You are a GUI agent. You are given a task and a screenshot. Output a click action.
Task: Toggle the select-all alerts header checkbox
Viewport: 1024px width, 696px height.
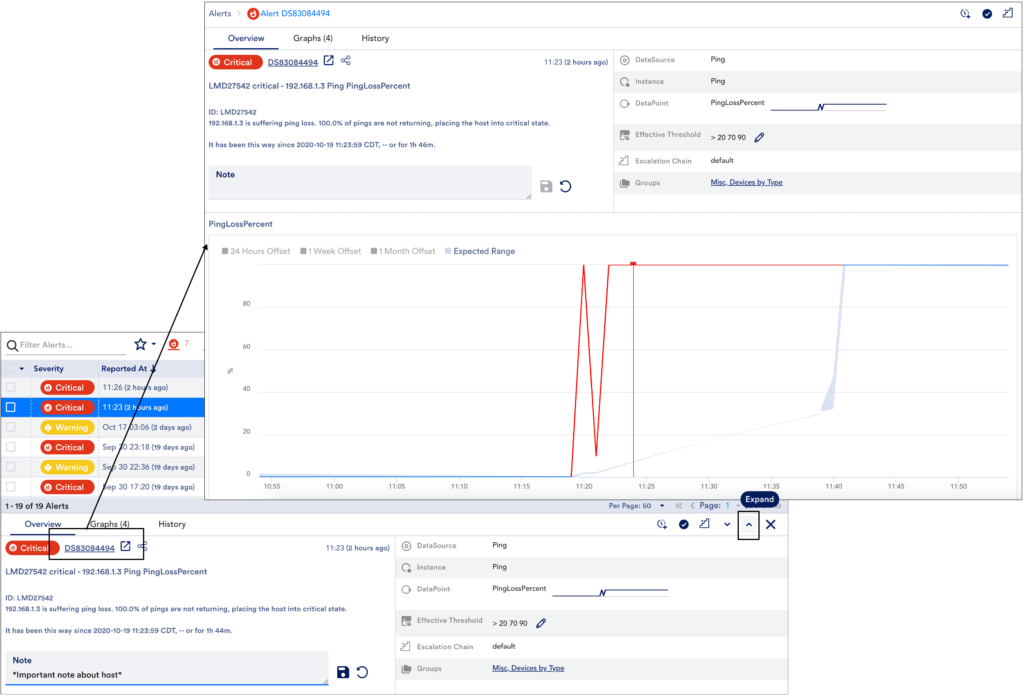10,369
